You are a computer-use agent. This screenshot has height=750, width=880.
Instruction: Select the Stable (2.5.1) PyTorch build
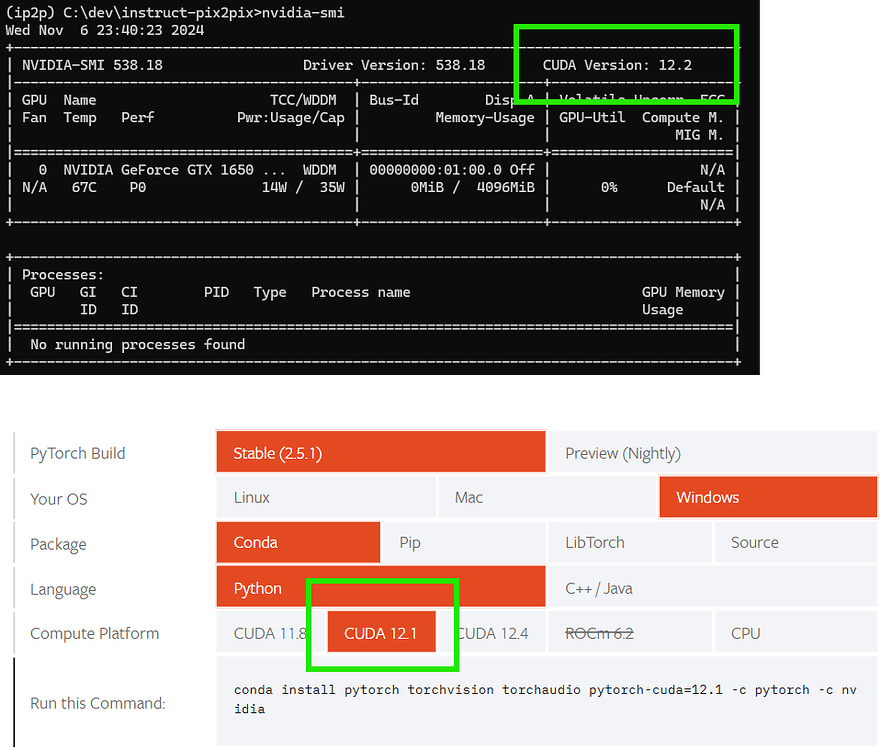pyautogui.click(x=381, y=452)
